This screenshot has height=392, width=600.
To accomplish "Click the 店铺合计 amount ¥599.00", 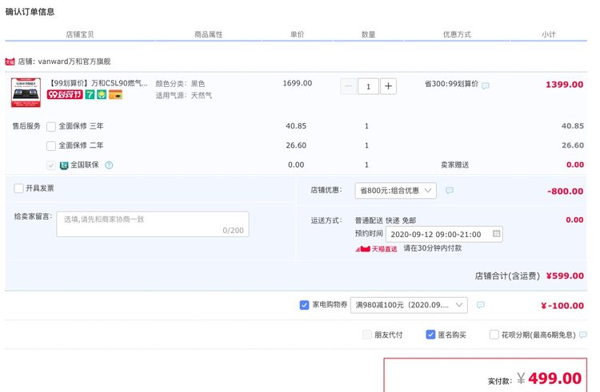I will (x=565, y=276).
